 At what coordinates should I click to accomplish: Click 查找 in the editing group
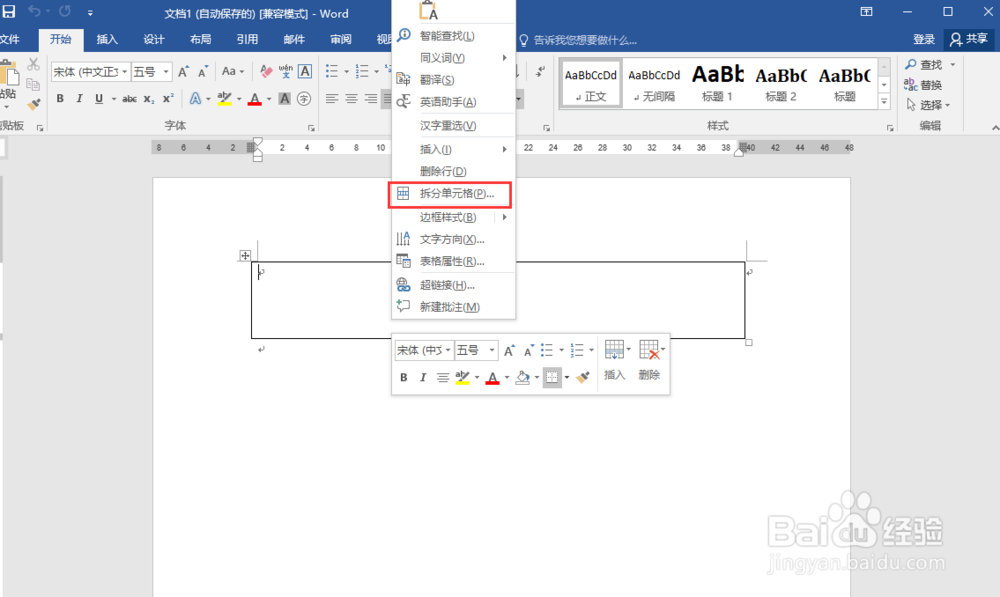pyautogui.click(x=924, y=65)
